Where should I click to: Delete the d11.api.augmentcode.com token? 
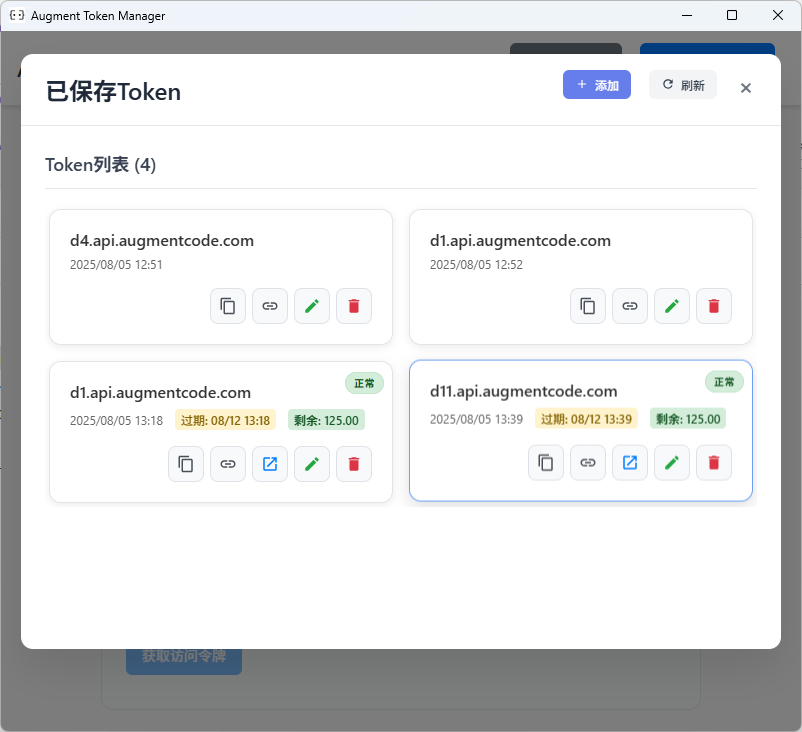[x=714, y=462]
